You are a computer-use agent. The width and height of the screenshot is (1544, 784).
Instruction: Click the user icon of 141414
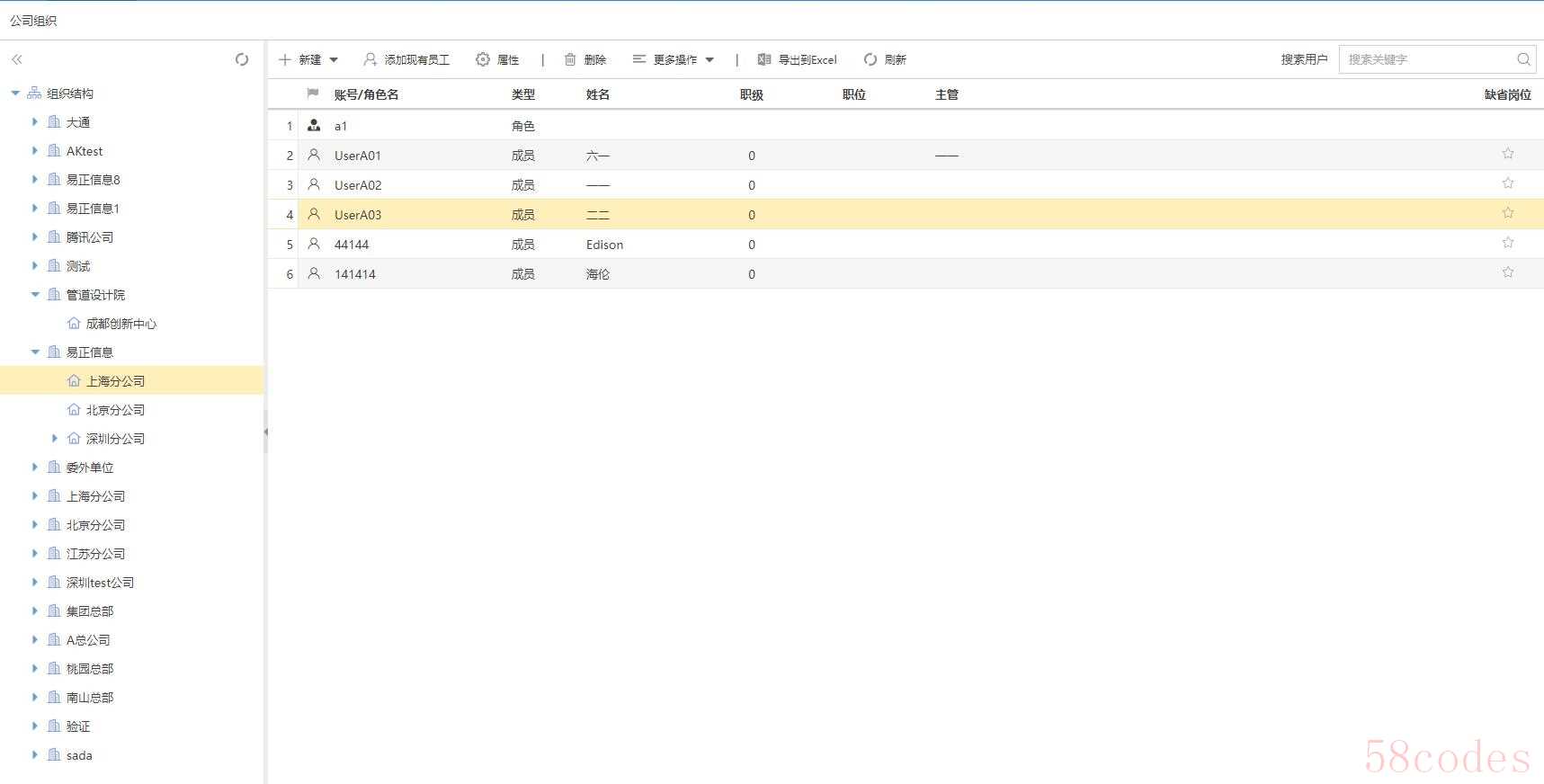point(314,273)
